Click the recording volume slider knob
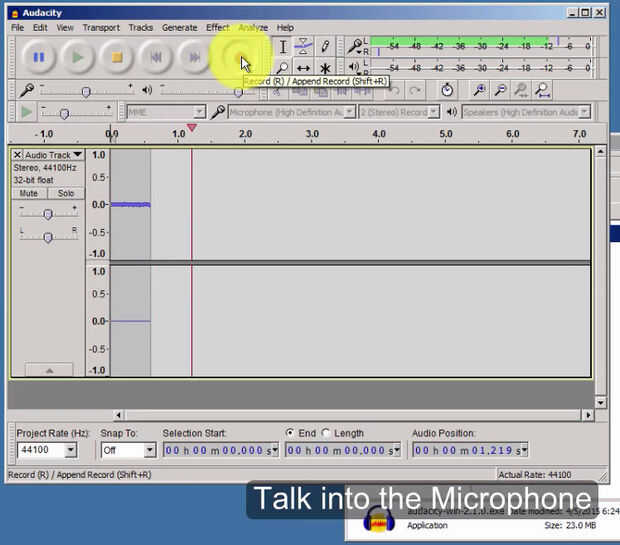Viewport: 620px width, 545px height. pyautogui.click(x=86, y=92)
